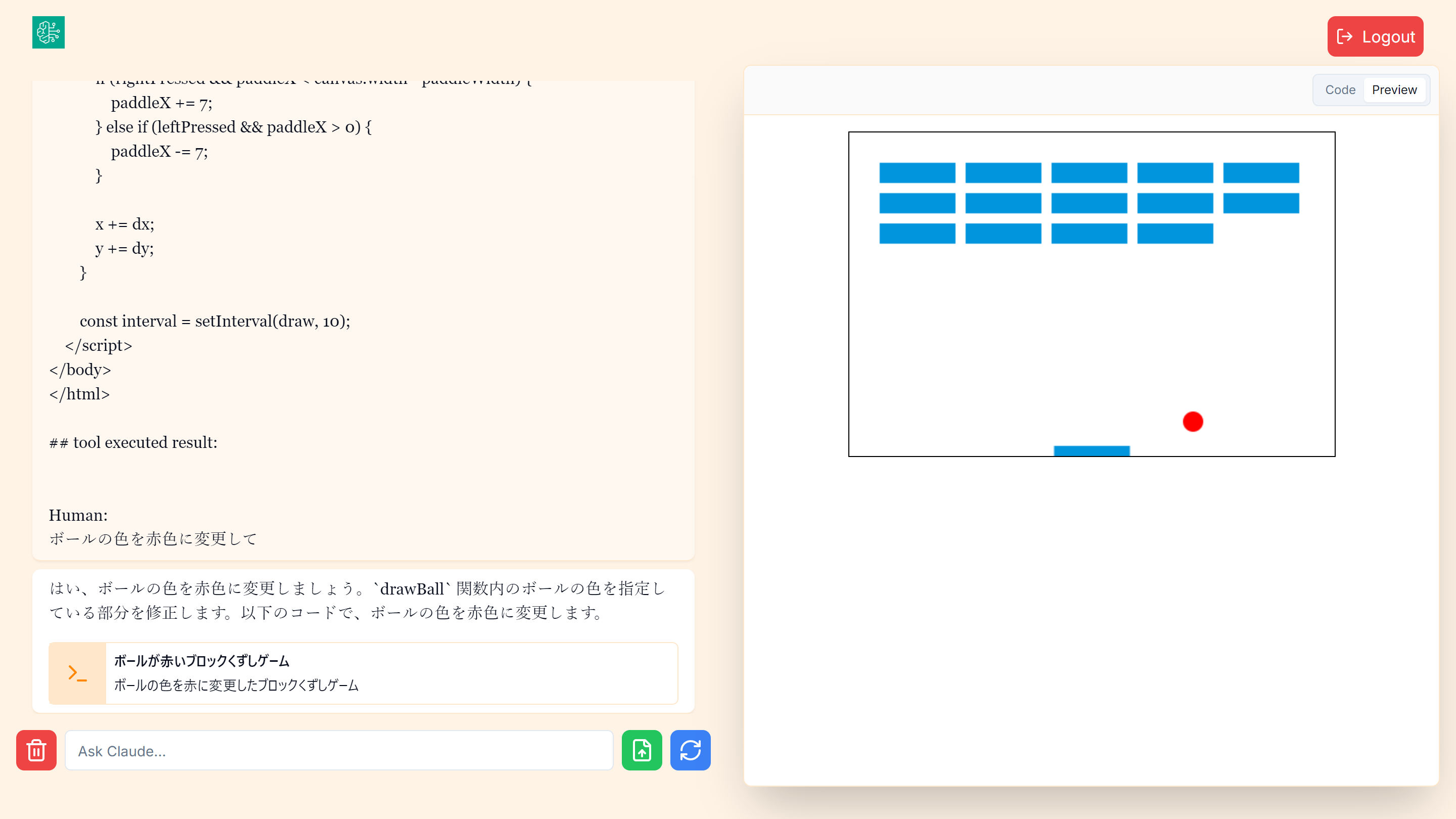Click the top-left blue brick
Viewport: 1456px width, 819px height.
917,173
